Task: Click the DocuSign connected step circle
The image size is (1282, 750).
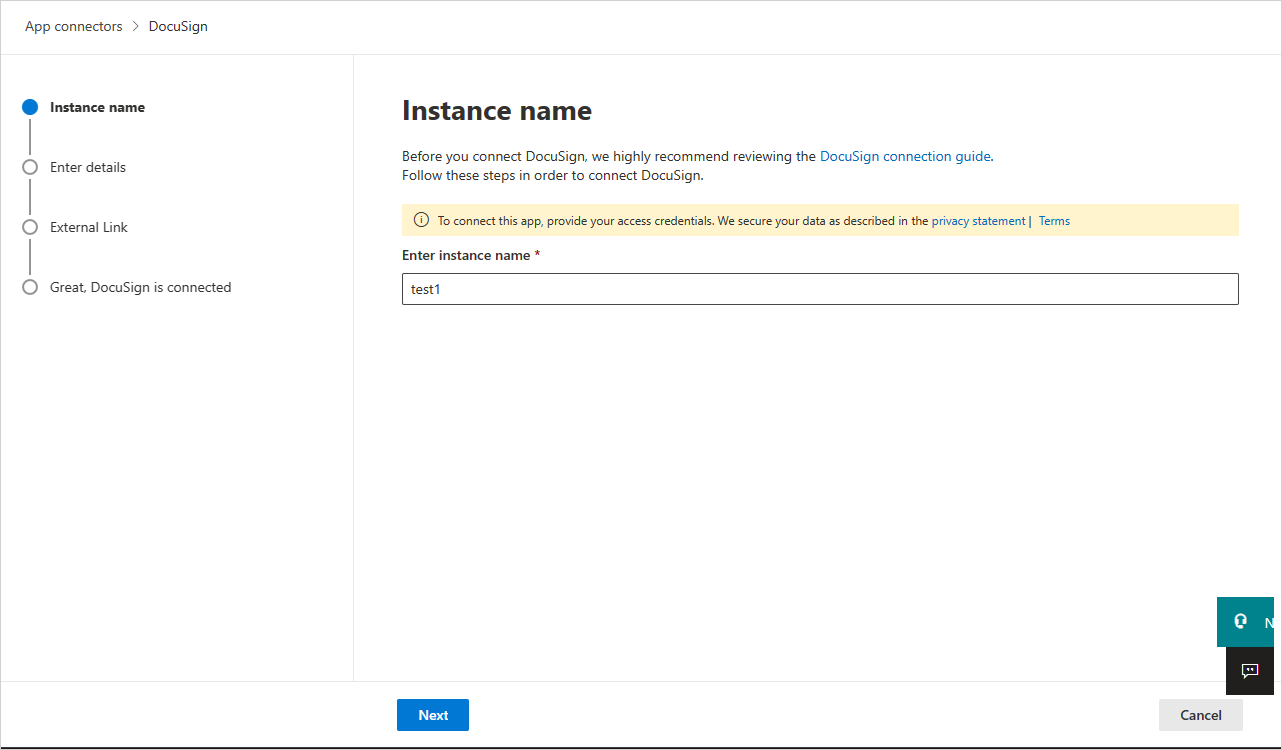Action: (30, 287)
